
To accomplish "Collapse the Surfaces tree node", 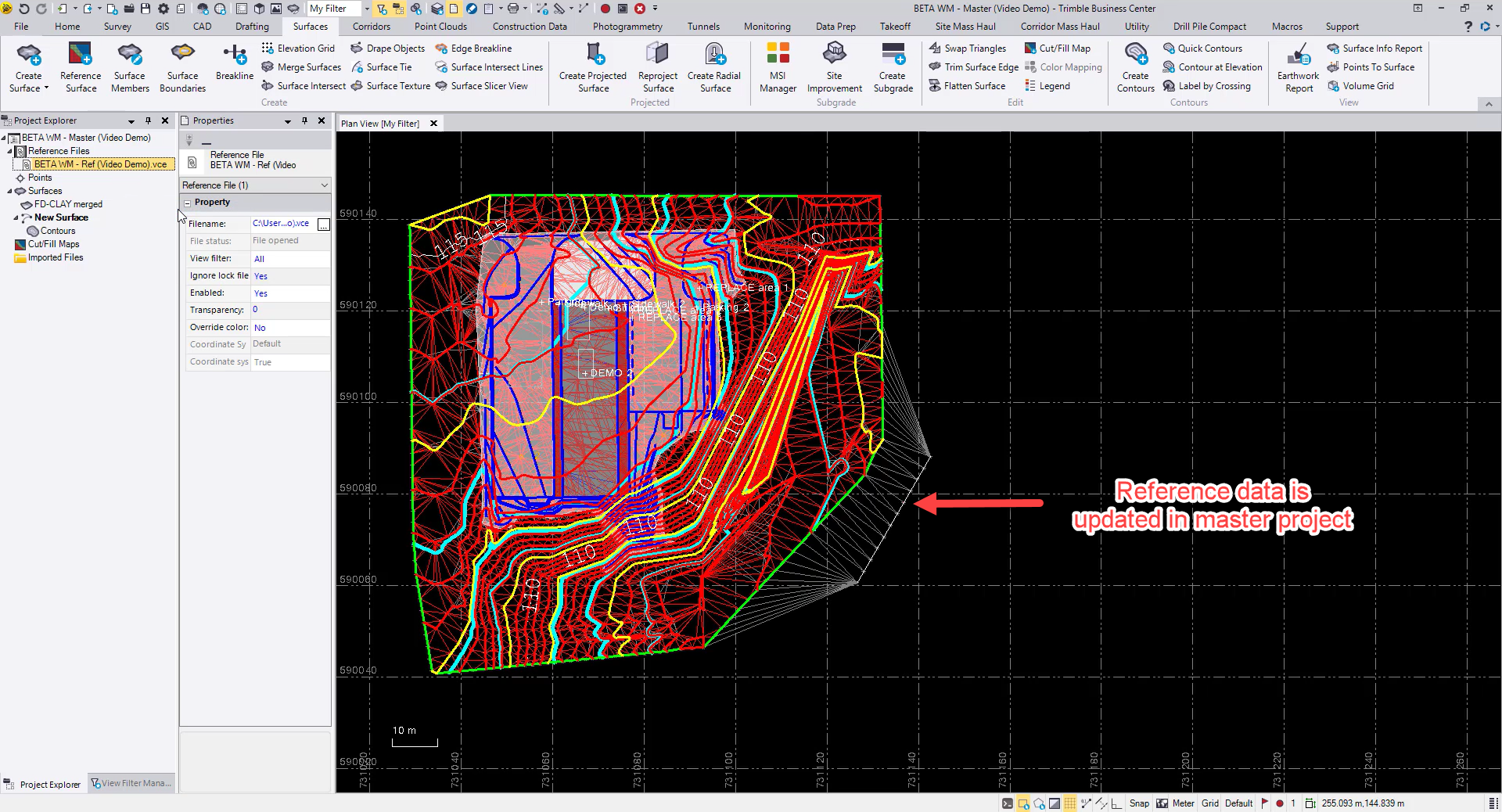I will pos(10,191).
